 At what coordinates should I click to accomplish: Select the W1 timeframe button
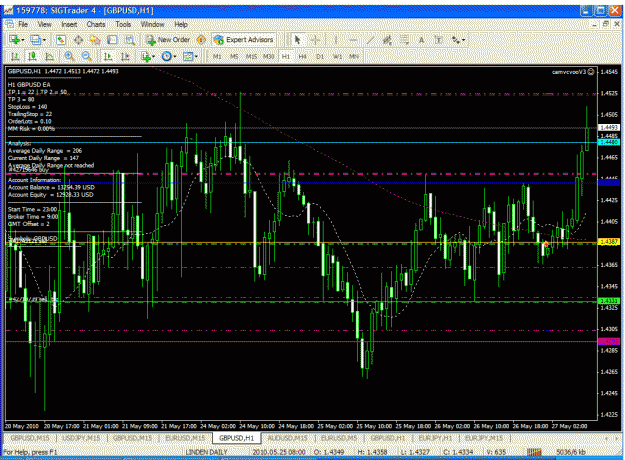337,57
